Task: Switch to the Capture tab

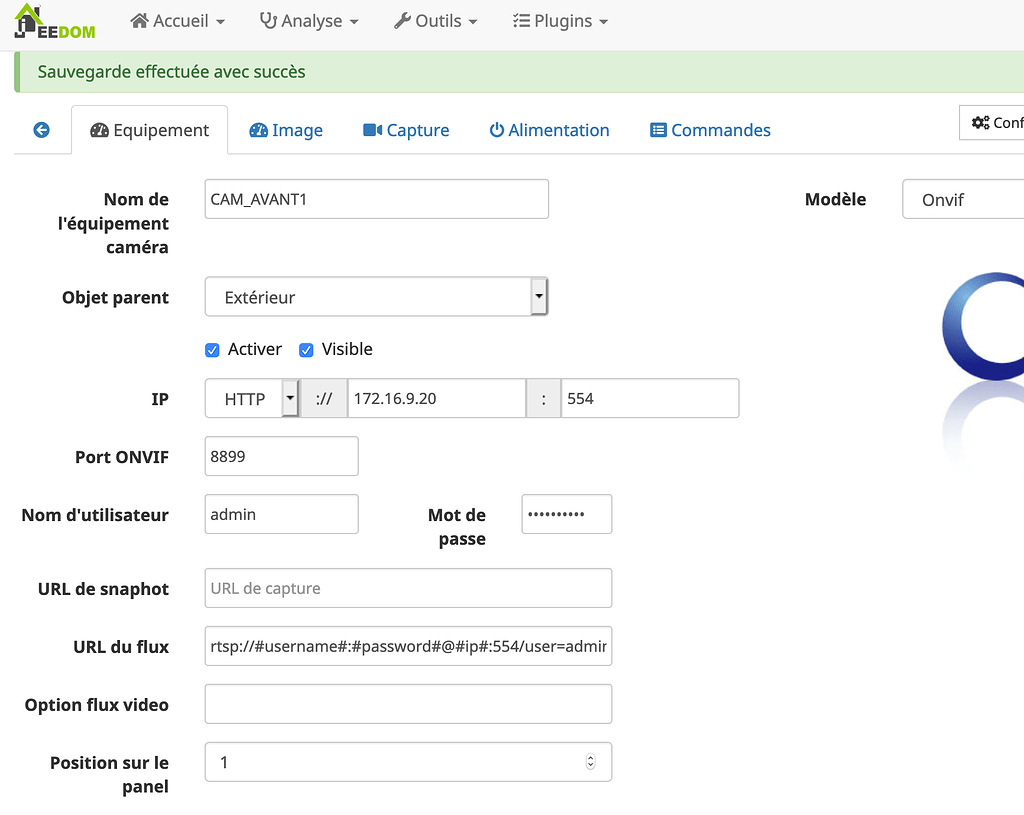Action: [x=406, y=130]
